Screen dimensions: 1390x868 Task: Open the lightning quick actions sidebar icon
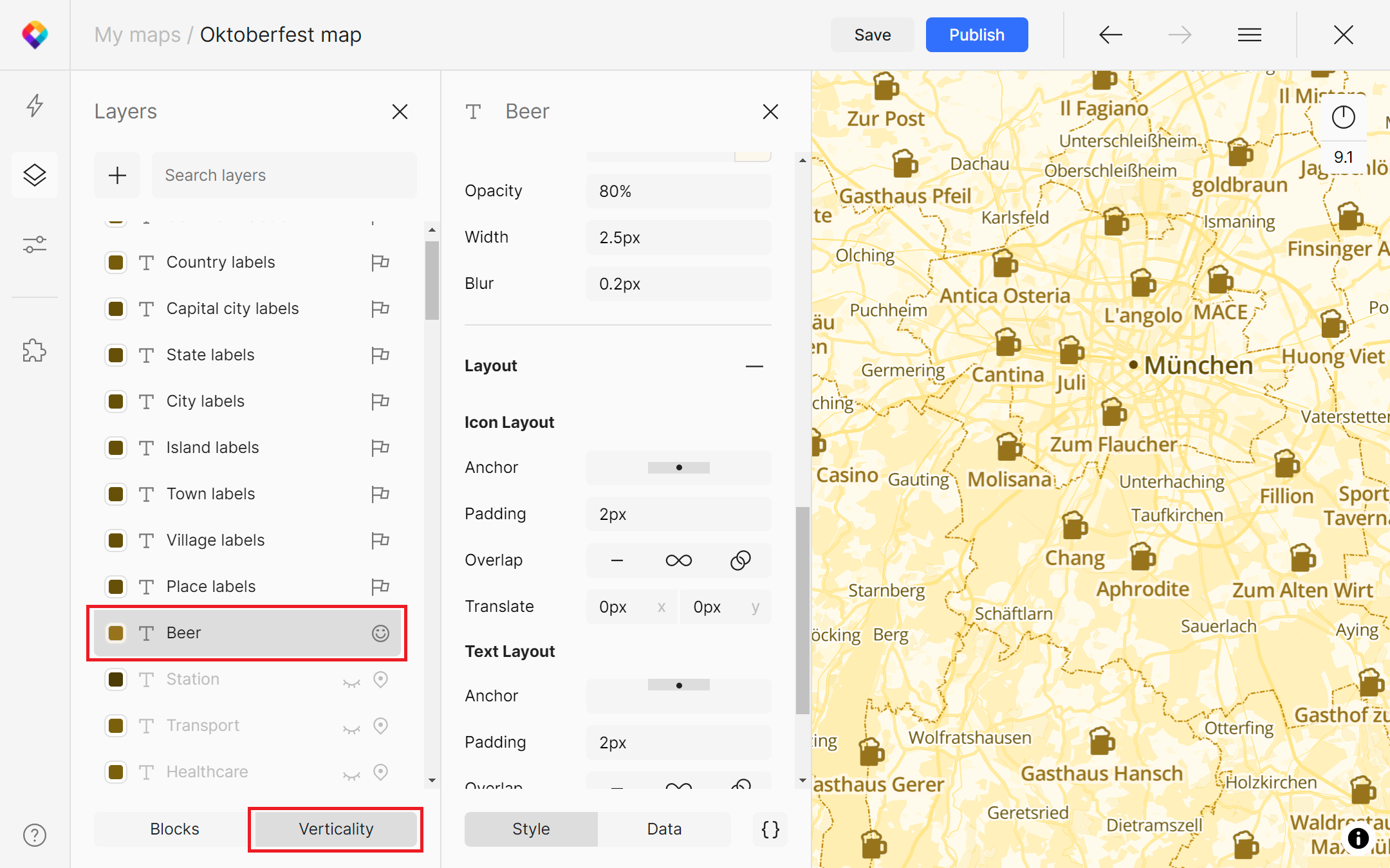point(35,105)
